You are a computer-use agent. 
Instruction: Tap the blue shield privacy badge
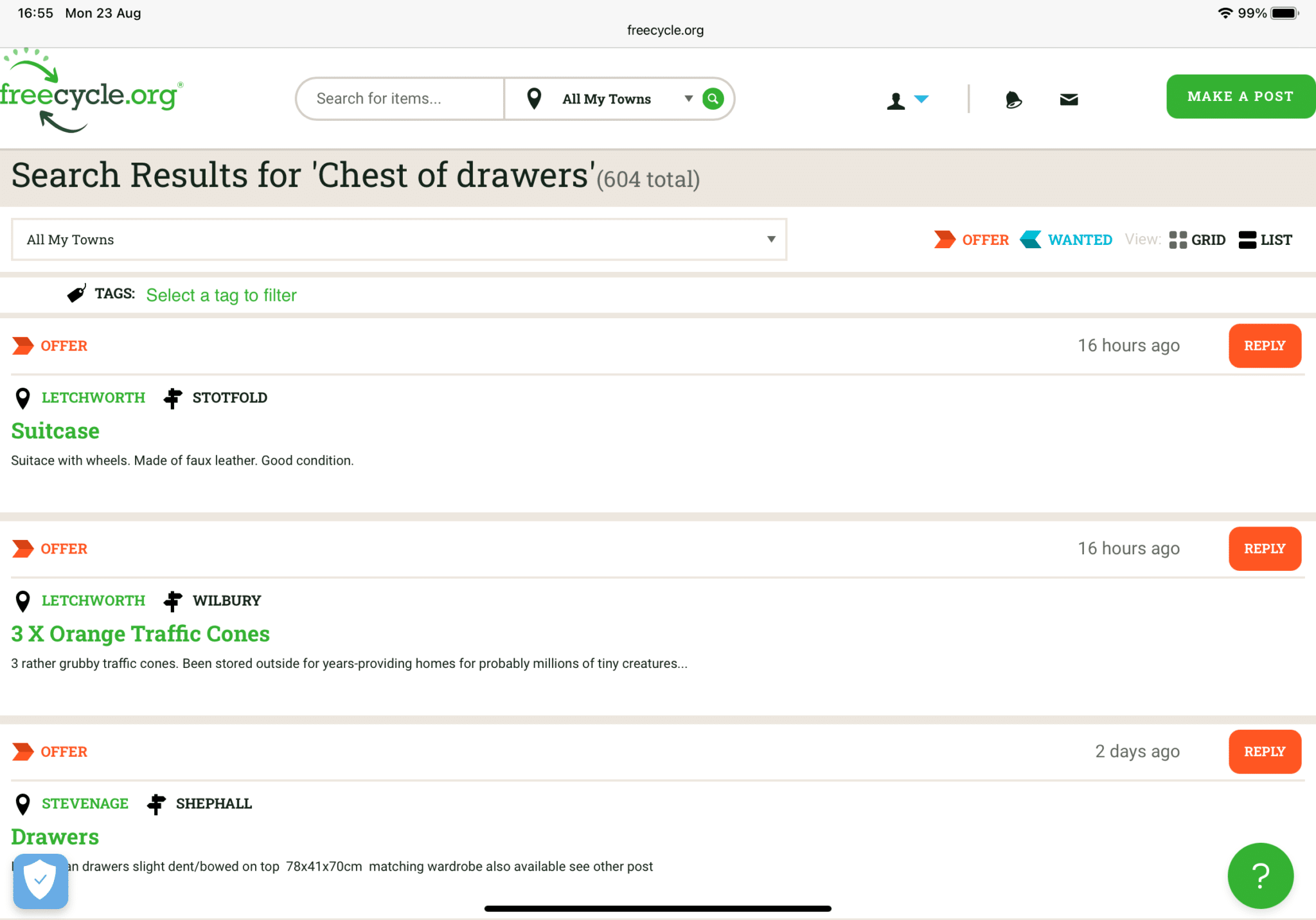(40, 880)
